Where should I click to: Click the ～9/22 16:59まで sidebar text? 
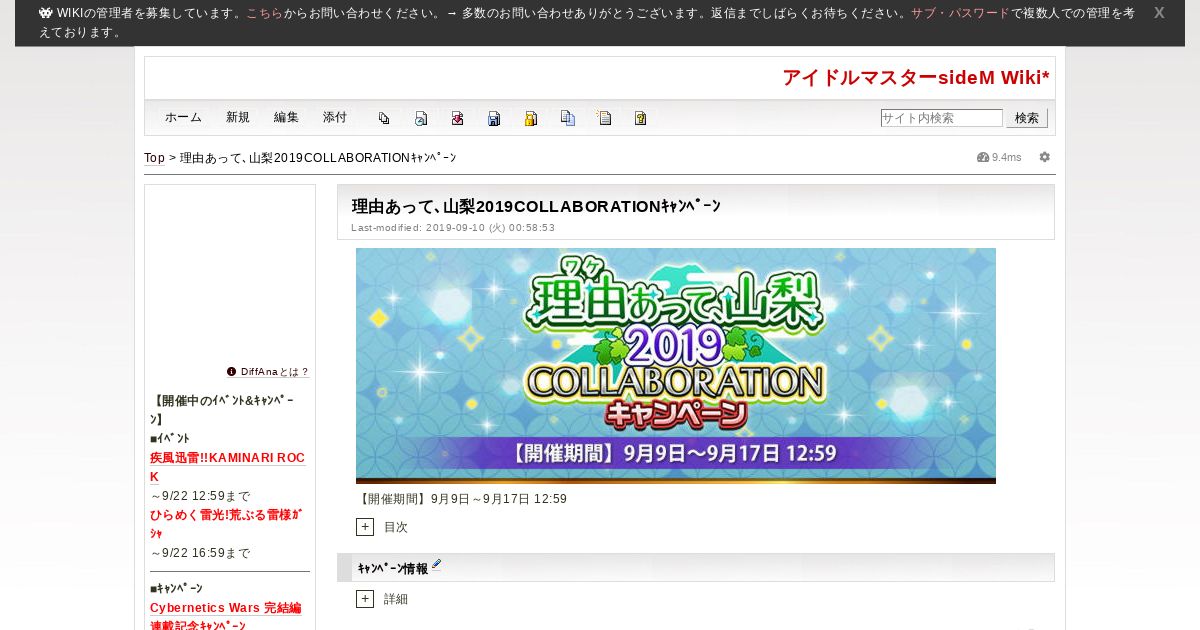coord(200,553)
